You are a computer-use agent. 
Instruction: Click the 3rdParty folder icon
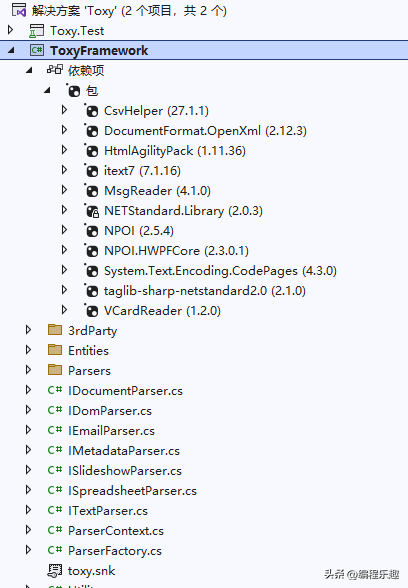point(55,330)
